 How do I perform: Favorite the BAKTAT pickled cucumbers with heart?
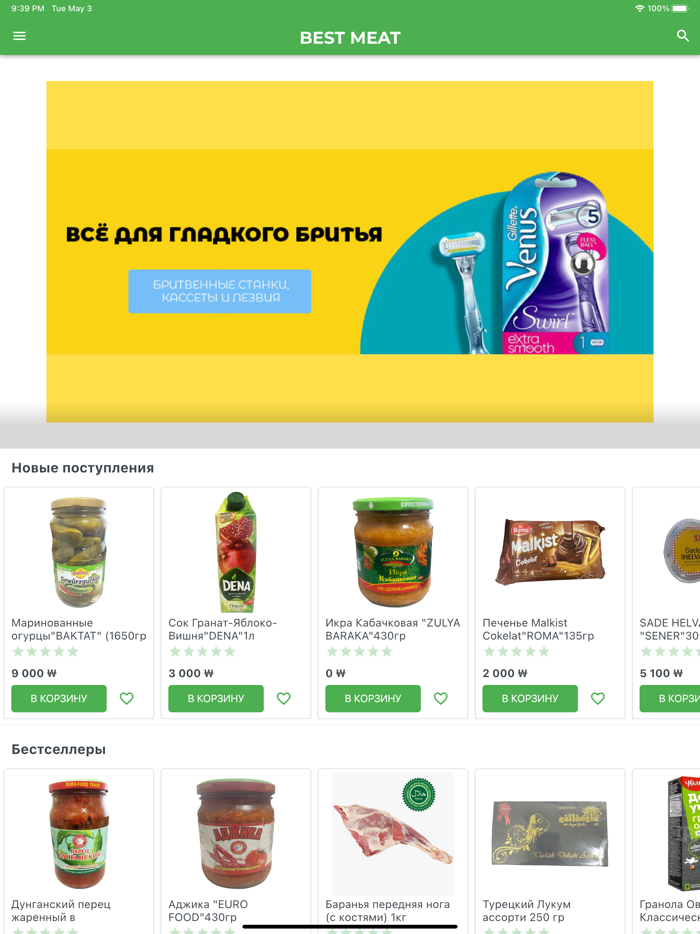coord(126,698)
